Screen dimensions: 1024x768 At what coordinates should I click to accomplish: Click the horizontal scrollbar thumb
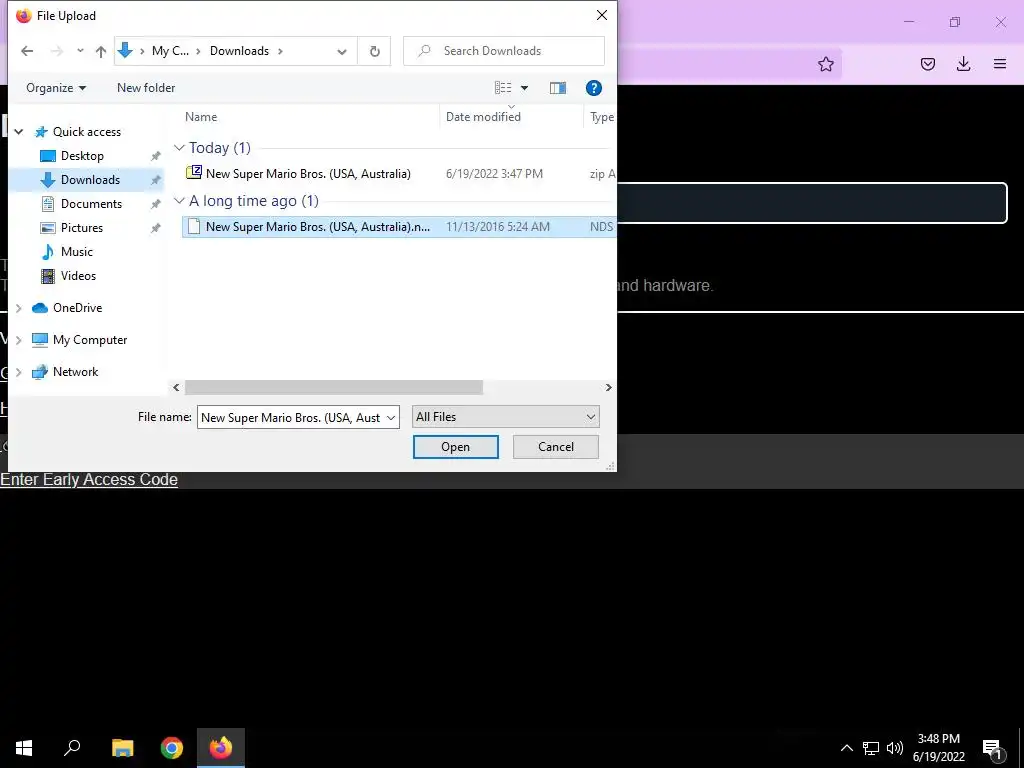point(334,387)
